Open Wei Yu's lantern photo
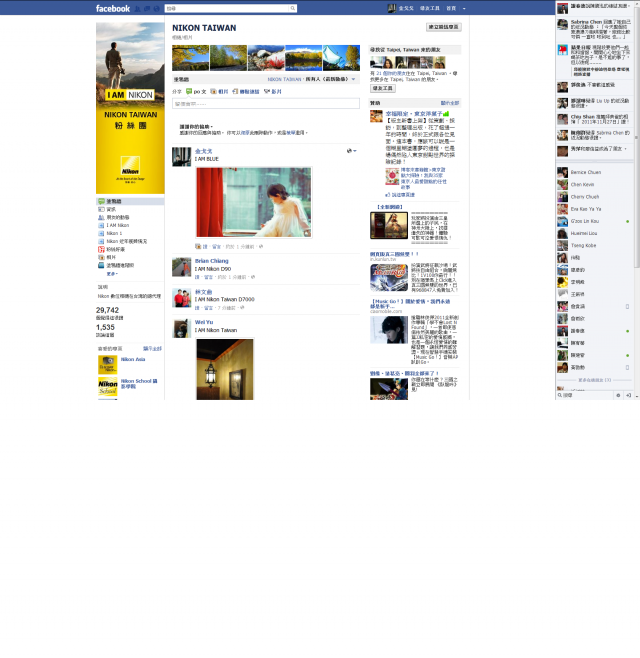 [x=225, y=369]
